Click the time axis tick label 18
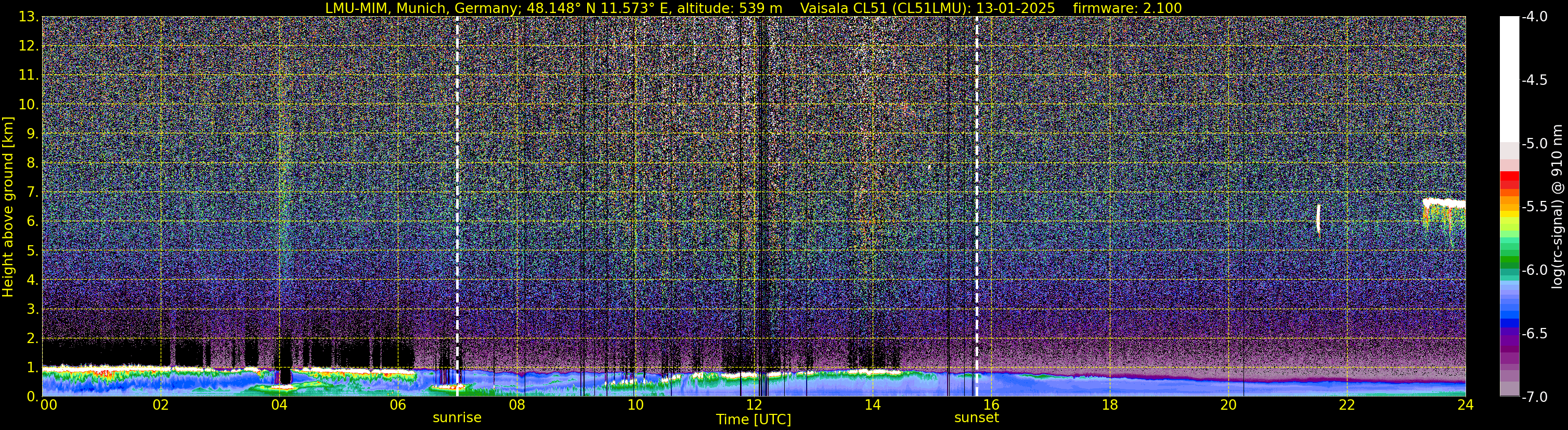The height and width of the screenshot is (430, 1568). tap(1110, 406)
